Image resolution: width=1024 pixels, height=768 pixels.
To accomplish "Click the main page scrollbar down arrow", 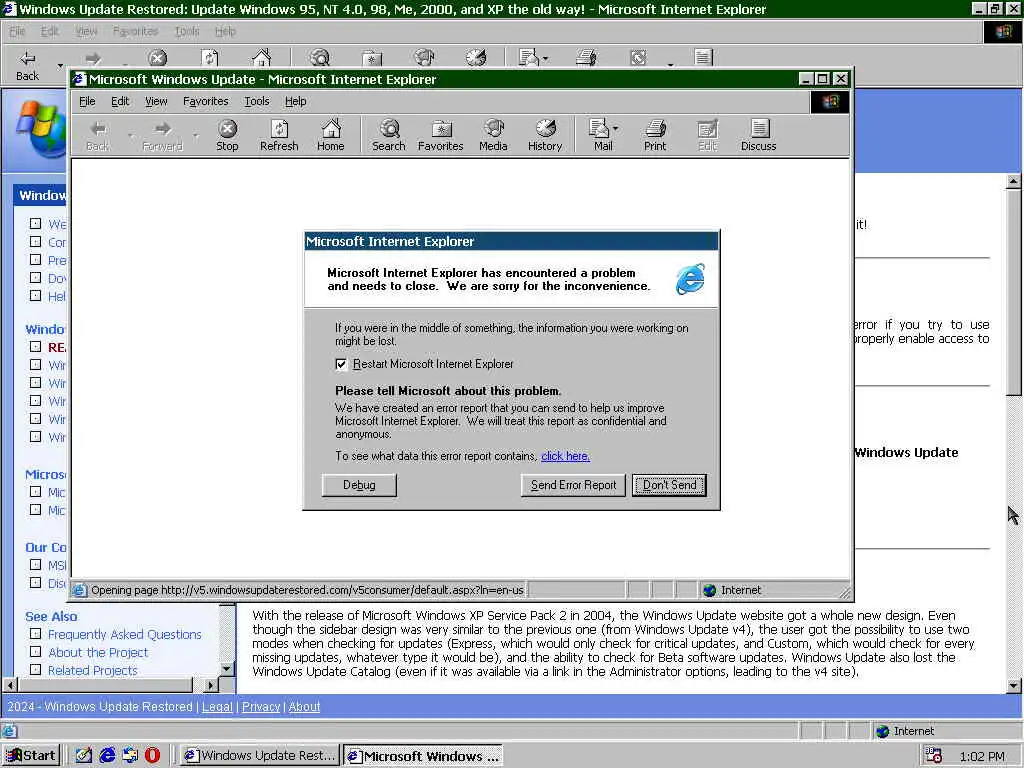I will pos(1014,686).
